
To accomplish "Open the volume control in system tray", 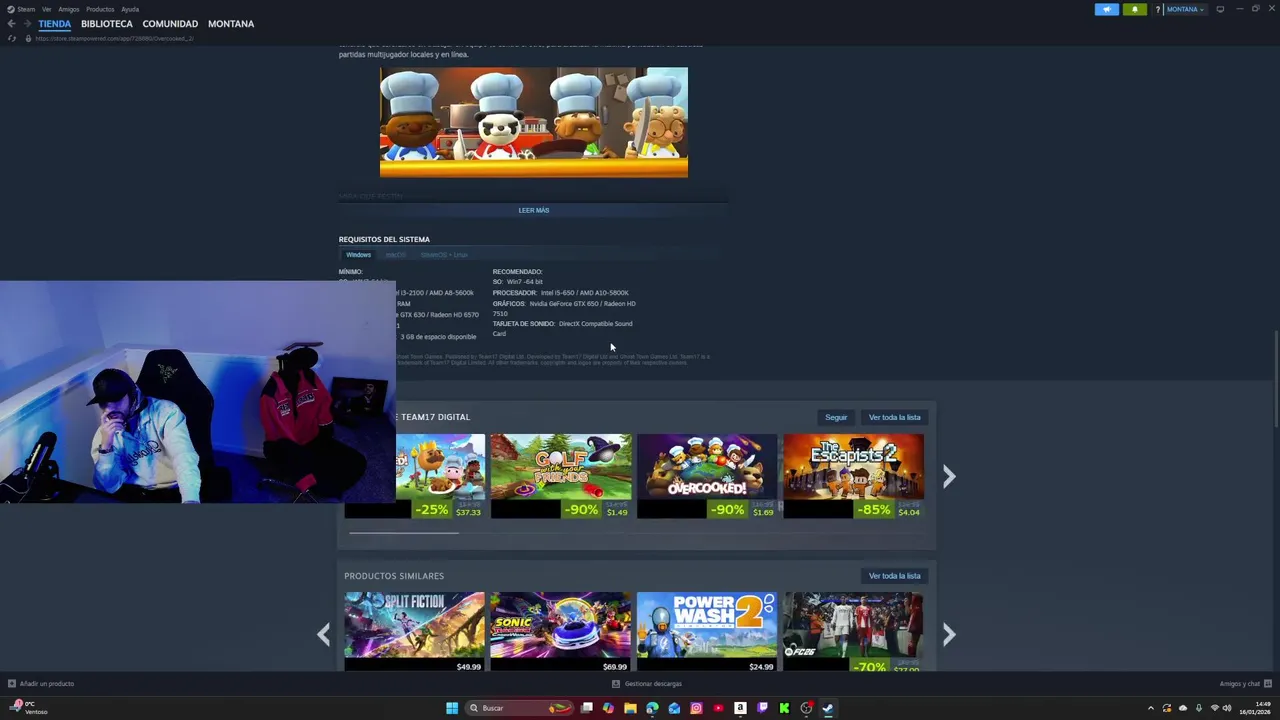I will [1227, 708].
